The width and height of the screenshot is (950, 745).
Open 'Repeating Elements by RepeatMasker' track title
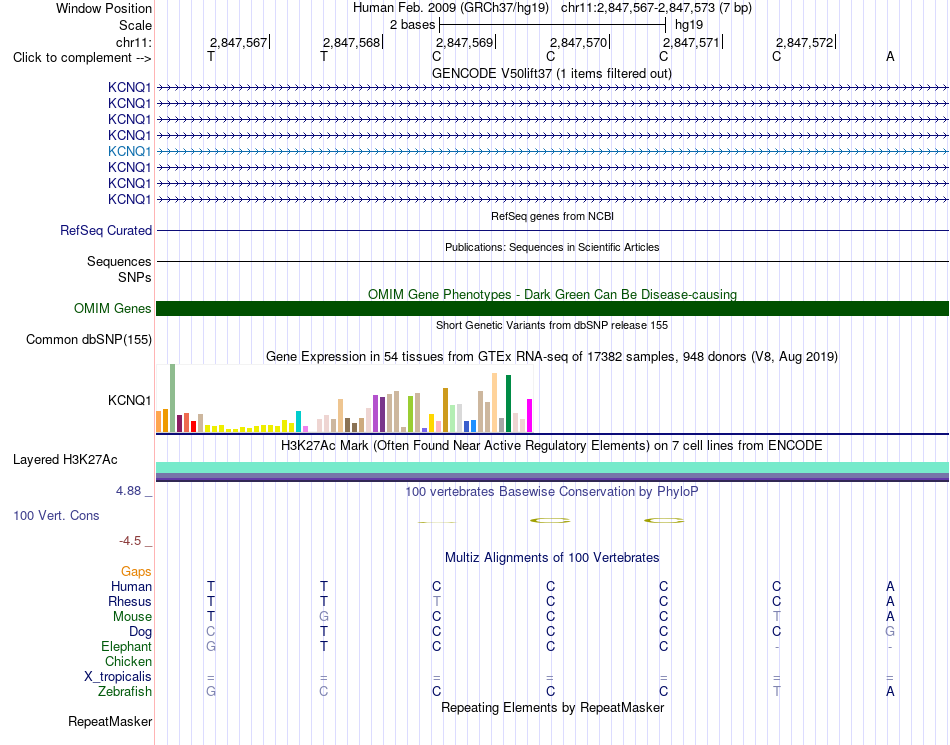[x=552, y=708]
